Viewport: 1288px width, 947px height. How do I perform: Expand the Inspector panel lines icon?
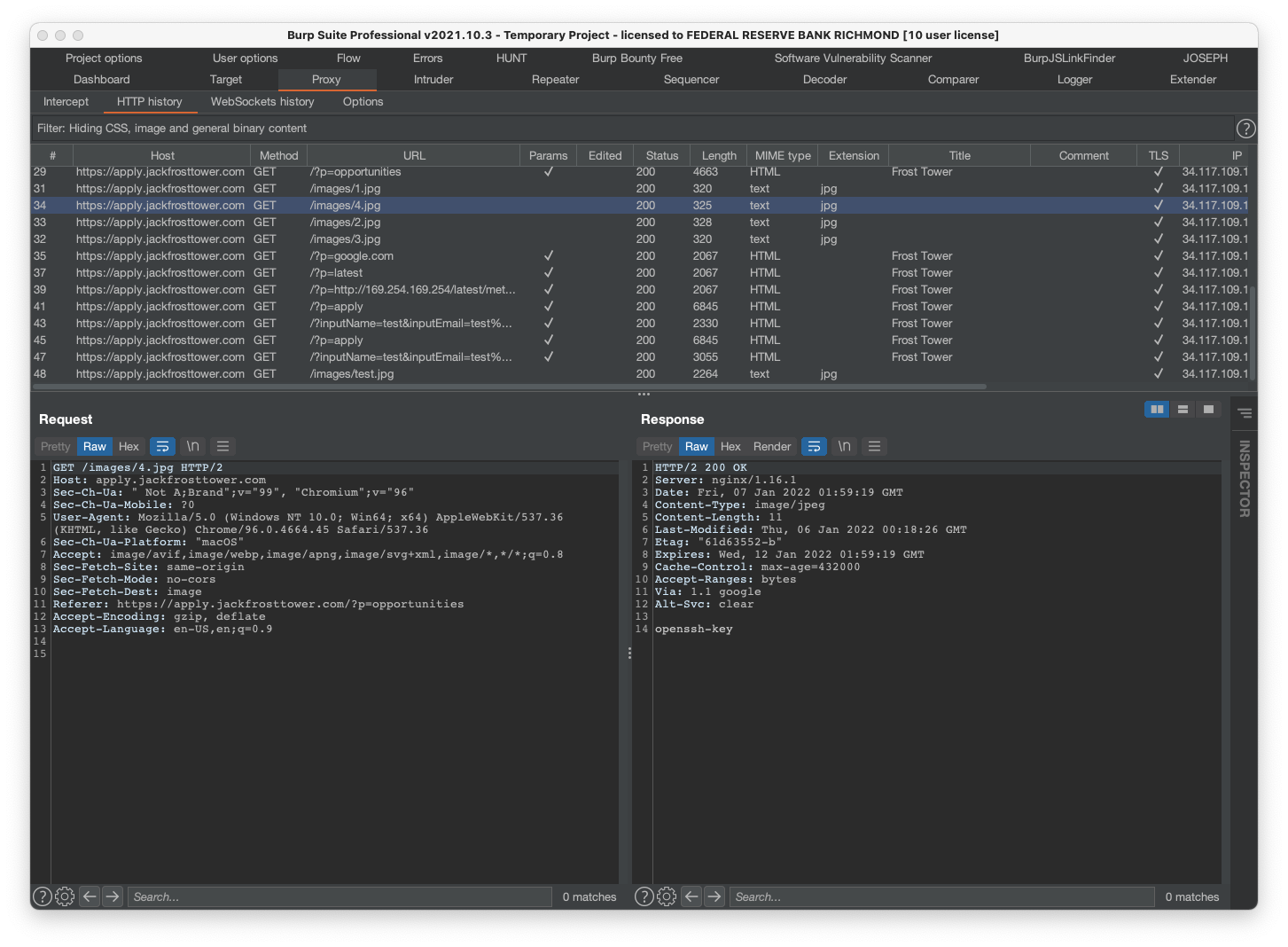tap(1245, 413)
